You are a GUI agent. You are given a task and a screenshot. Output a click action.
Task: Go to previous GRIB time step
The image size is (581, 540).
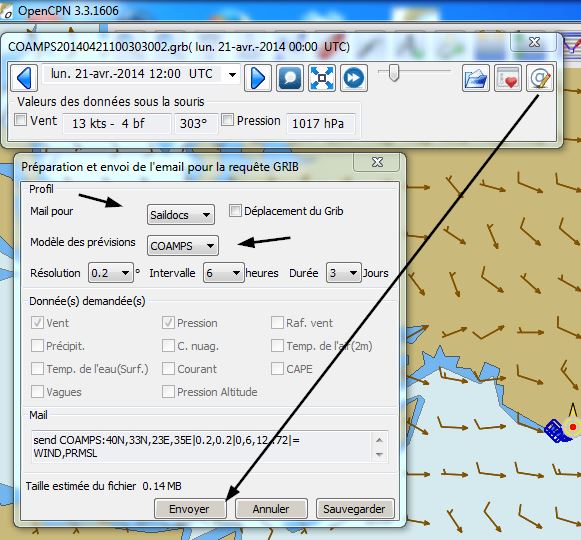24,78
